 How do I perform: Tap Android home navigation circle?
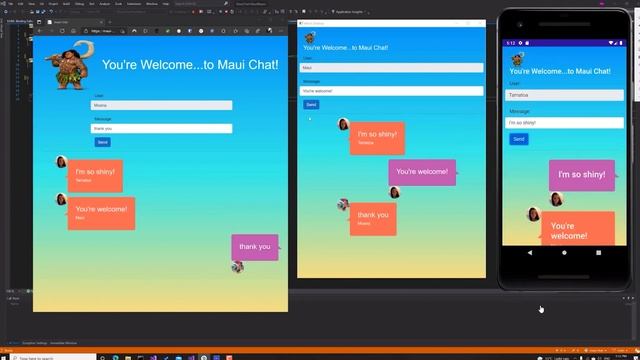[564, 253]
